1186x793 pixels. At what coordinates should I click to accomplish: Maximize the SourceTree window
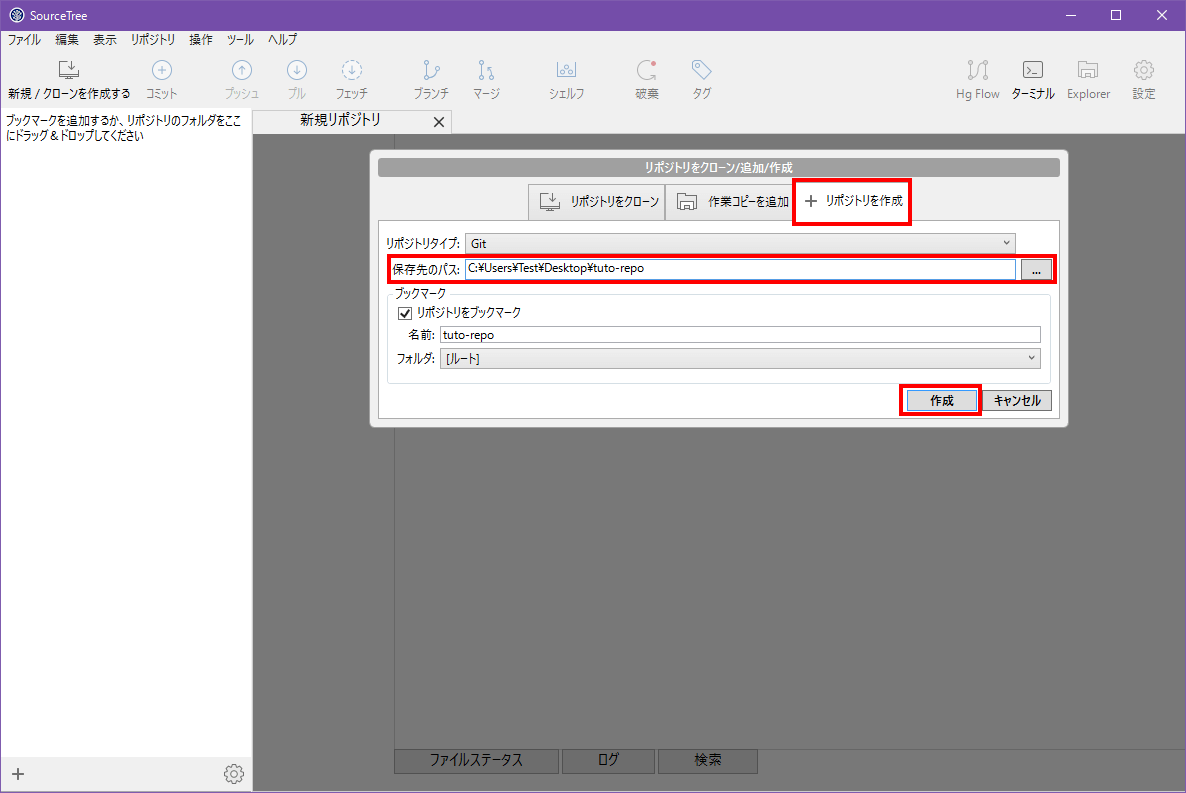click(1116, 15)
